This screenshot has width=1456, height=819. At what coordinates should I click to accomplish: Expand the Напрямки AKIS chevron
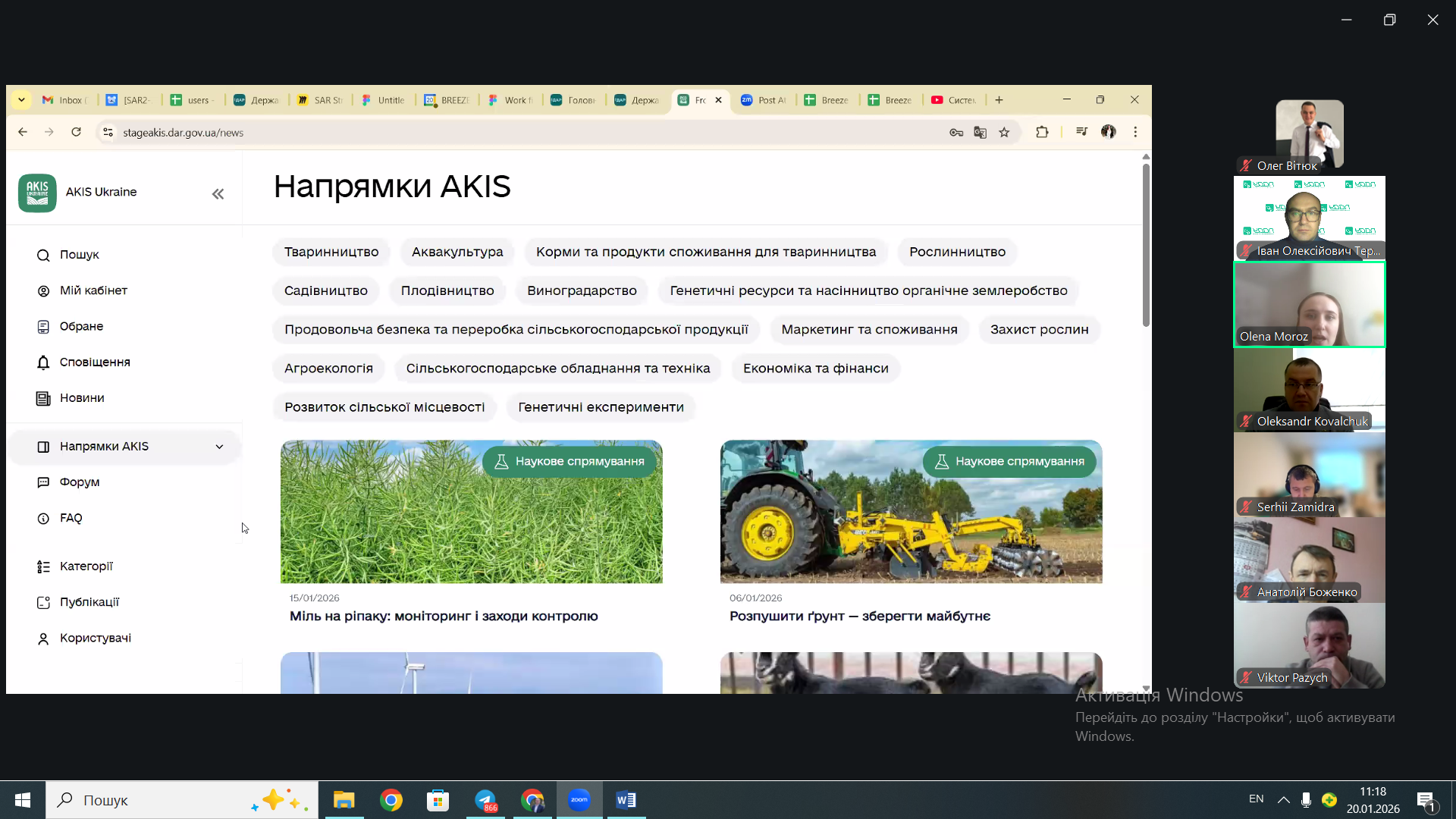coord(219,447)
